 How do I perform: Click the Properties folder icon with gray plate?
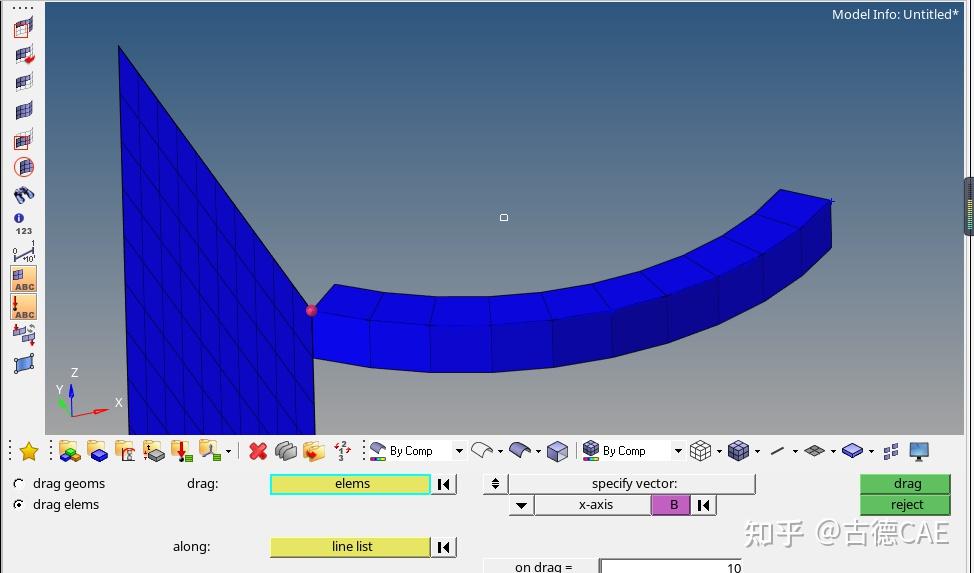click(153, 451)
